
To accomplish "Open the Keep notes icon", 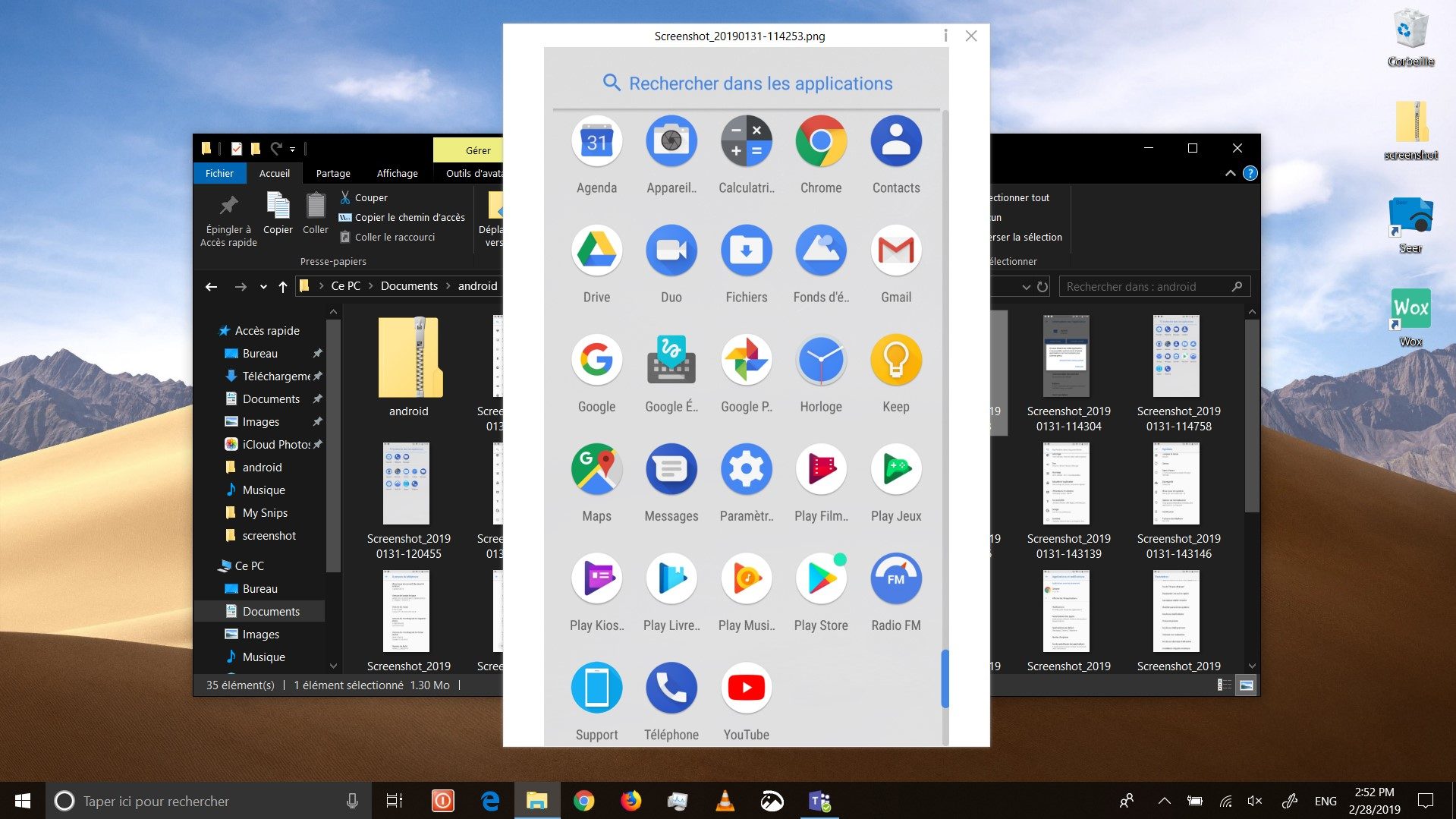I will 896,360.
